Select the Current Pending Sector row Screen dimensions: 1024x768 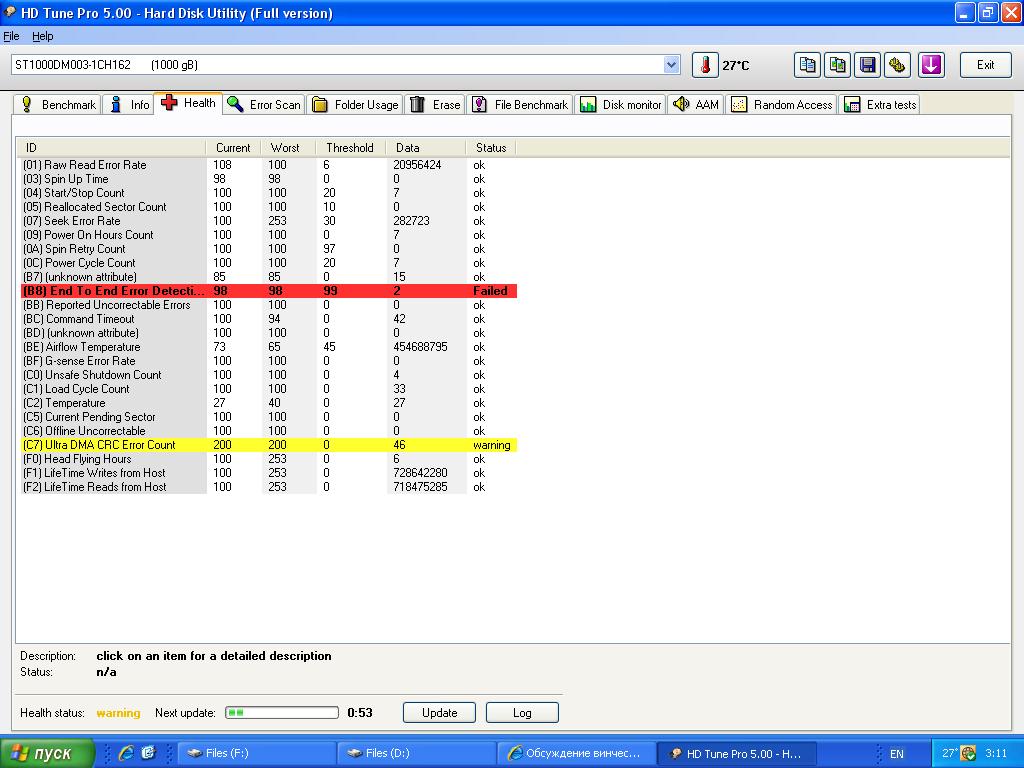(x=268, y=417)
